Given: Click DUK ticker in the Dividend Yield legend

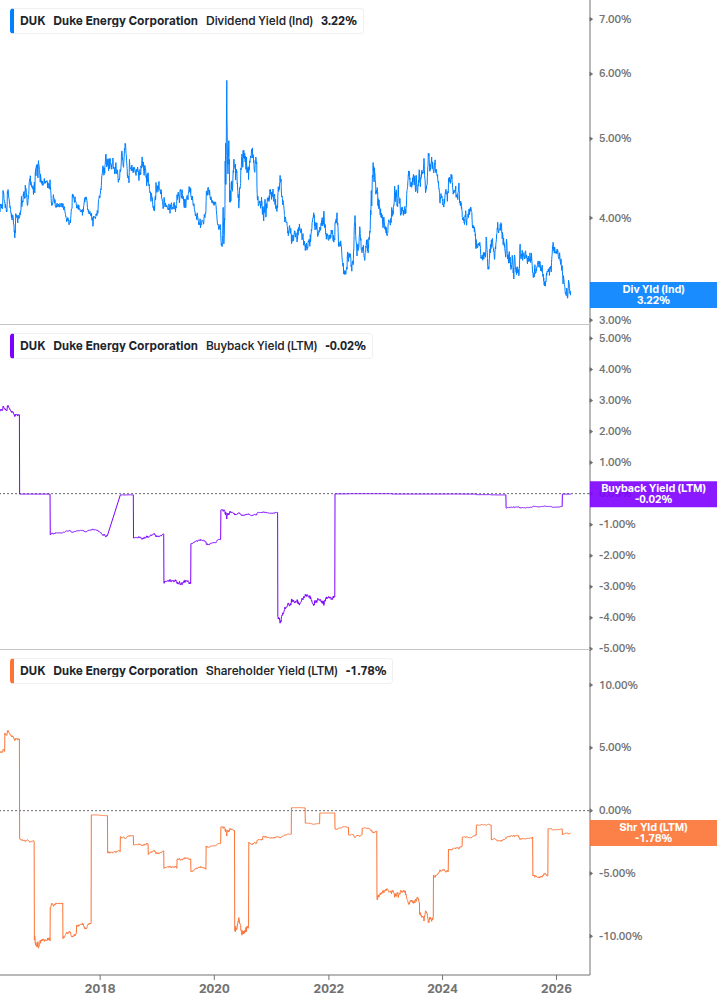Looking at the screenshot, I should [x=33, y=21].
